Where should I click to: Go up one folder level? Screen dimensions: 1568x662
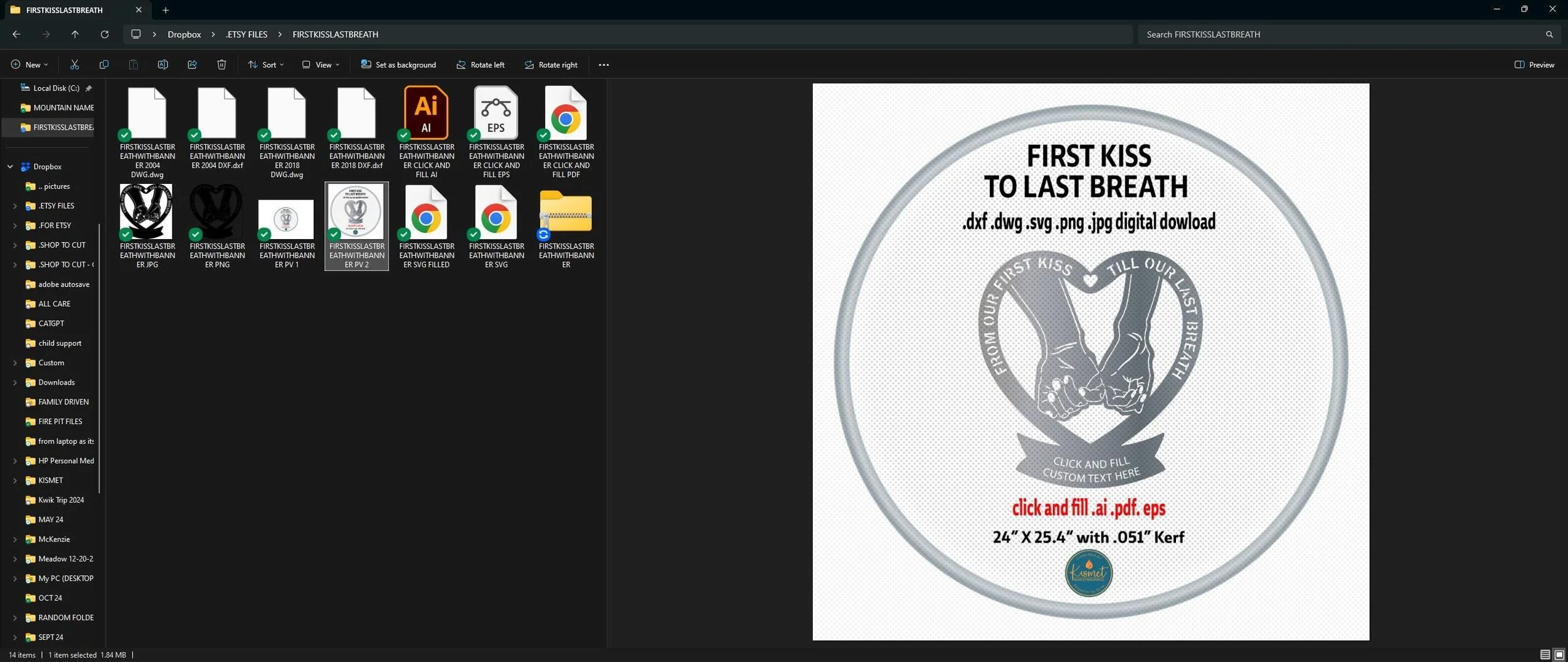click(x=75, y=35)
